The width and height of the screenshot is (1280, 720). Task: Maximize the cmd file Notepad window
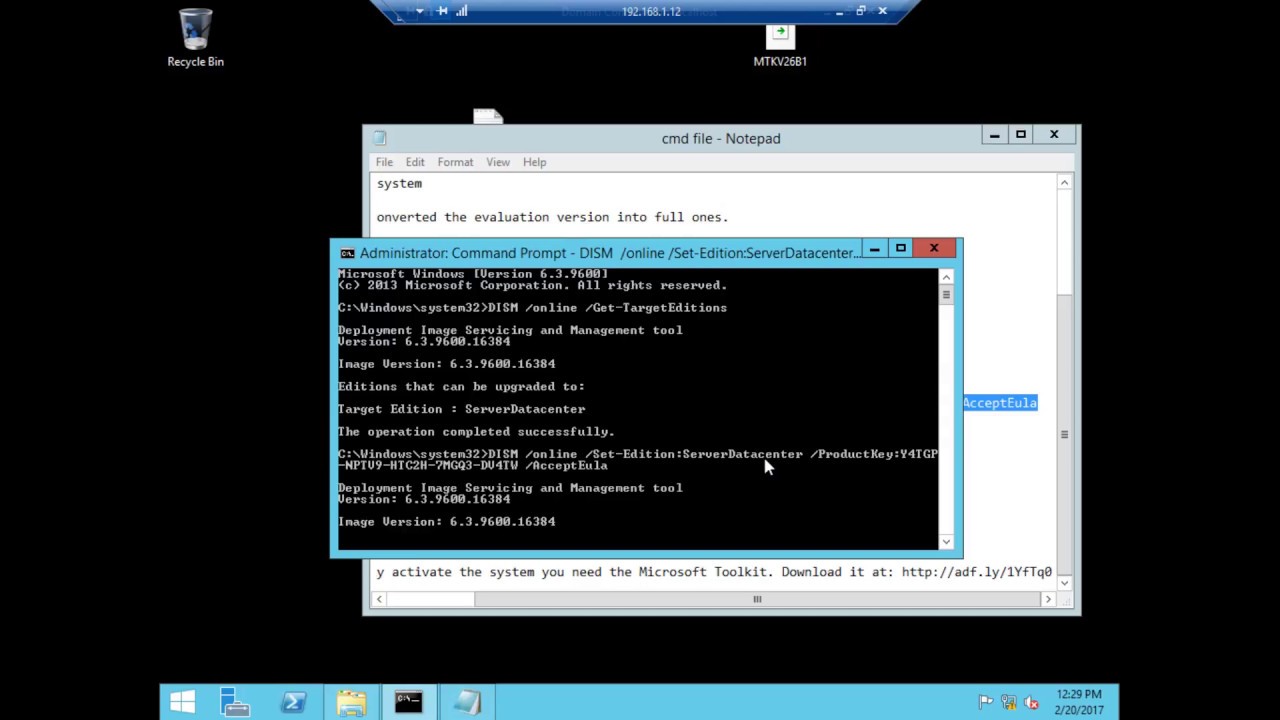(x=1021, y=135)
